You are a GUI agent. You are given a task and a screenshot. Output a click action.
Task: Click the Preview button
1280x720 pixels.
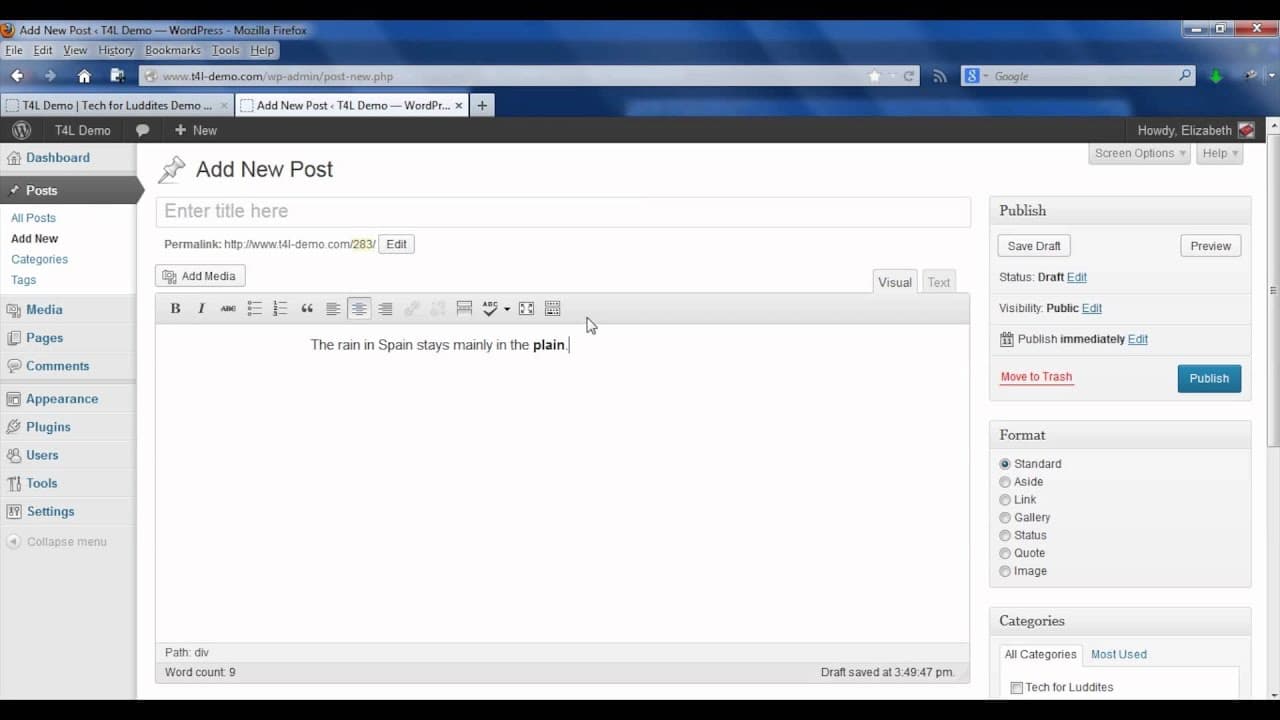1211,246
